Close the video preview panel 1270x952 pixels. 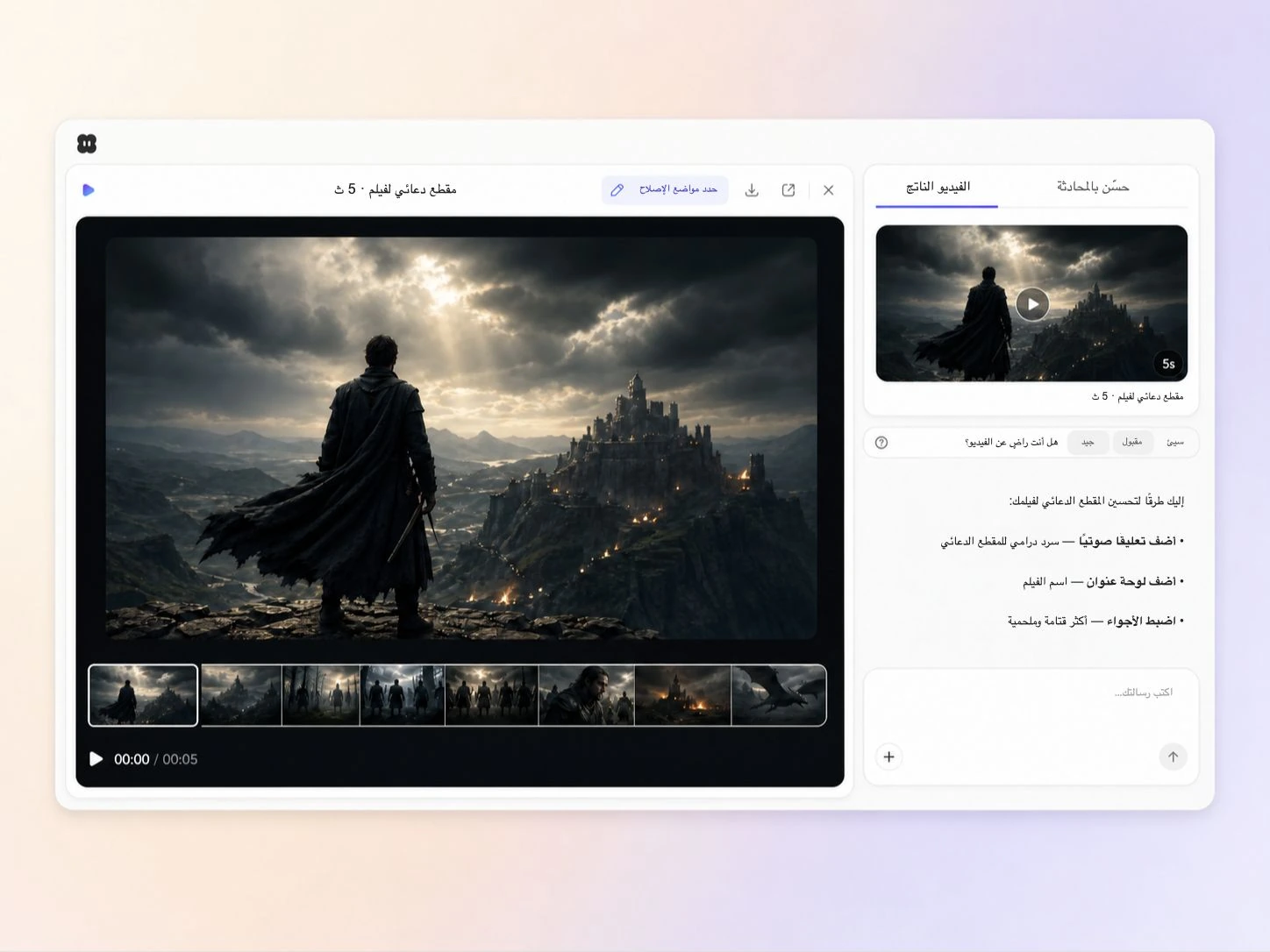829,190
